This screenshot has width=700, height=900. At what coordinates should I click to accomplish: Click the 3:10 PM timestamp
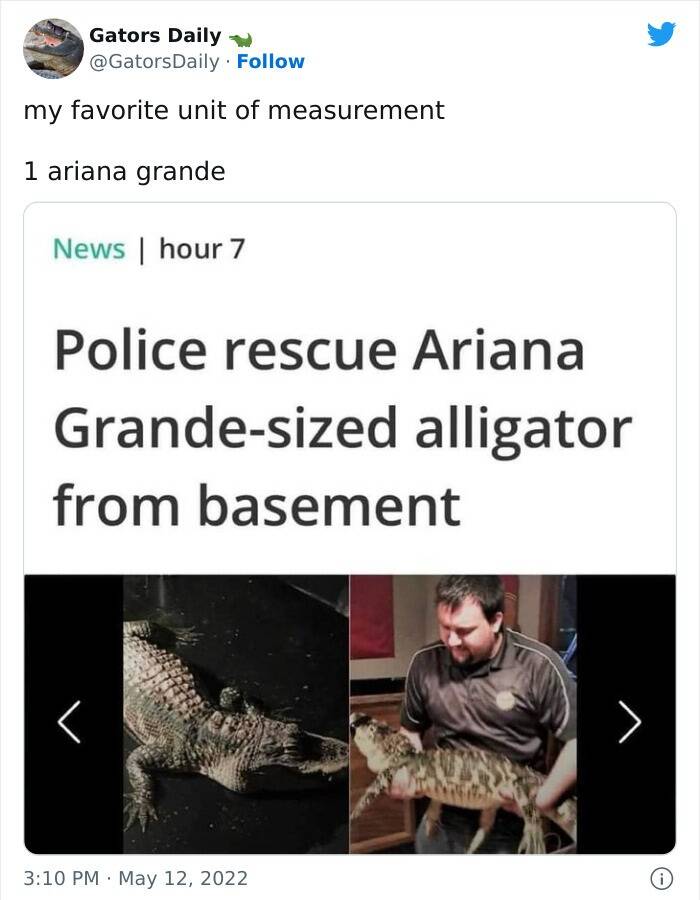pyautogui.click(x=61, y=878)
